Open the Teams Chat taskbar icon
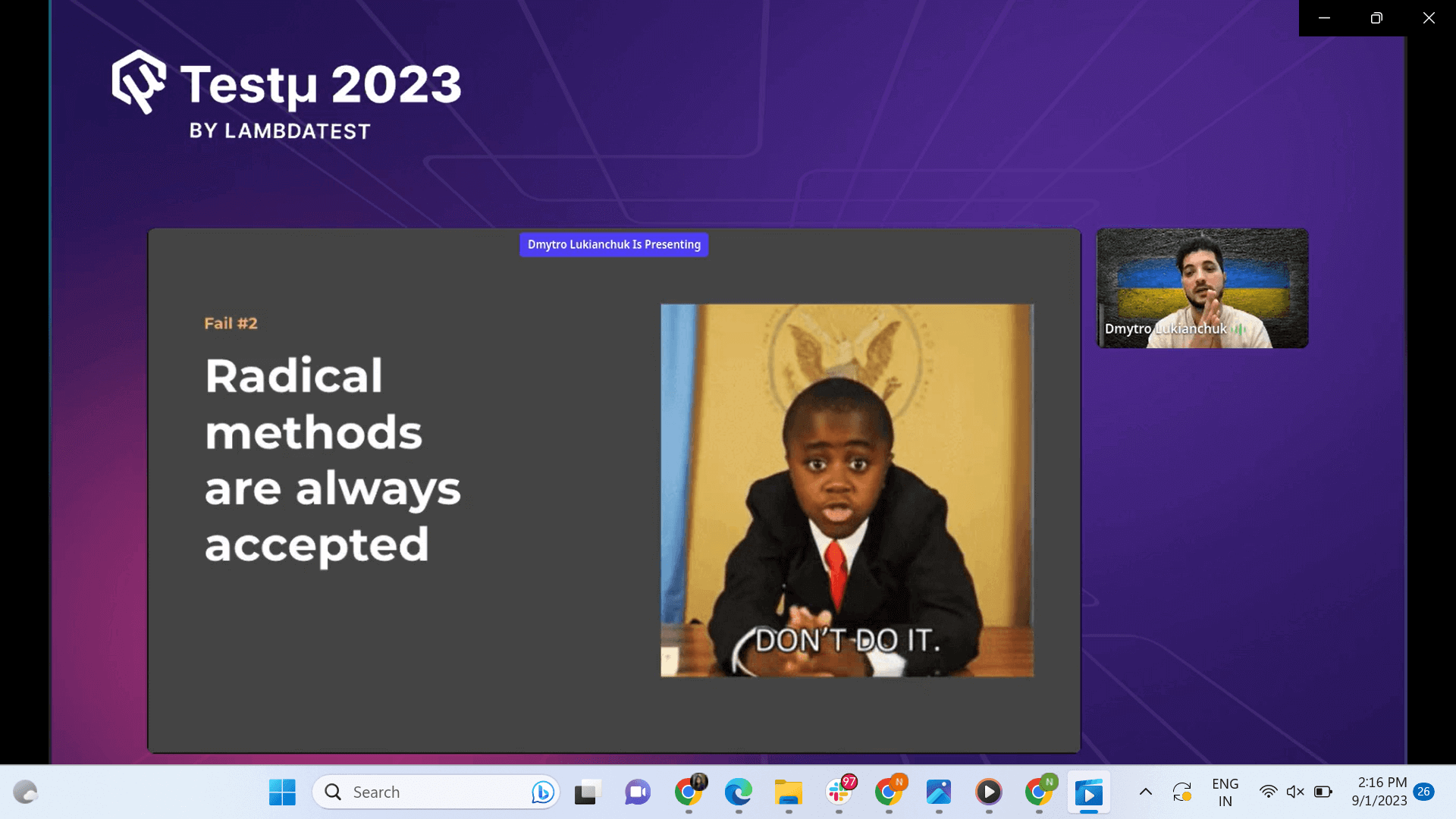 [x=637, y=792]
